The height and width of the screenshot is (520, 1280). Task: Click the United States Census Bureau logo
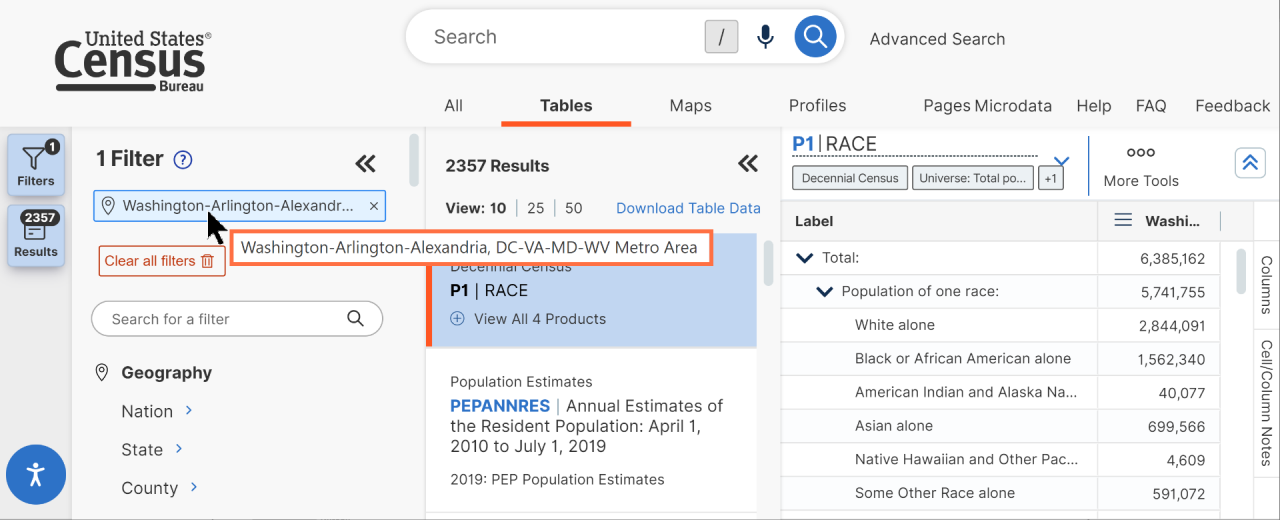tap(133, 61)
